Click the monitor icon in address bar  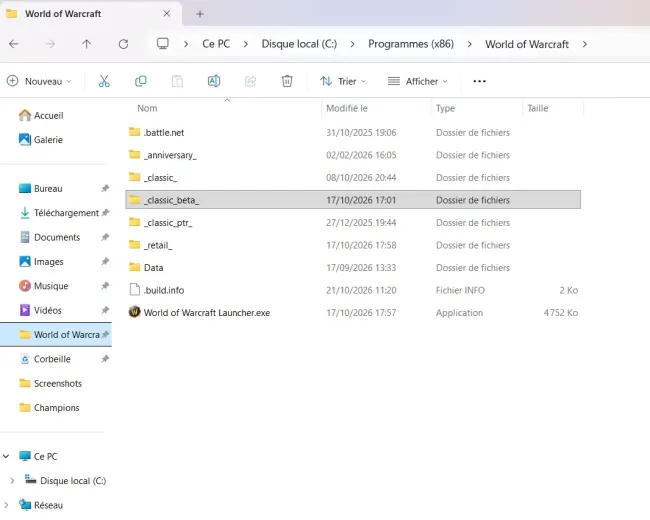tap(162, 44)
